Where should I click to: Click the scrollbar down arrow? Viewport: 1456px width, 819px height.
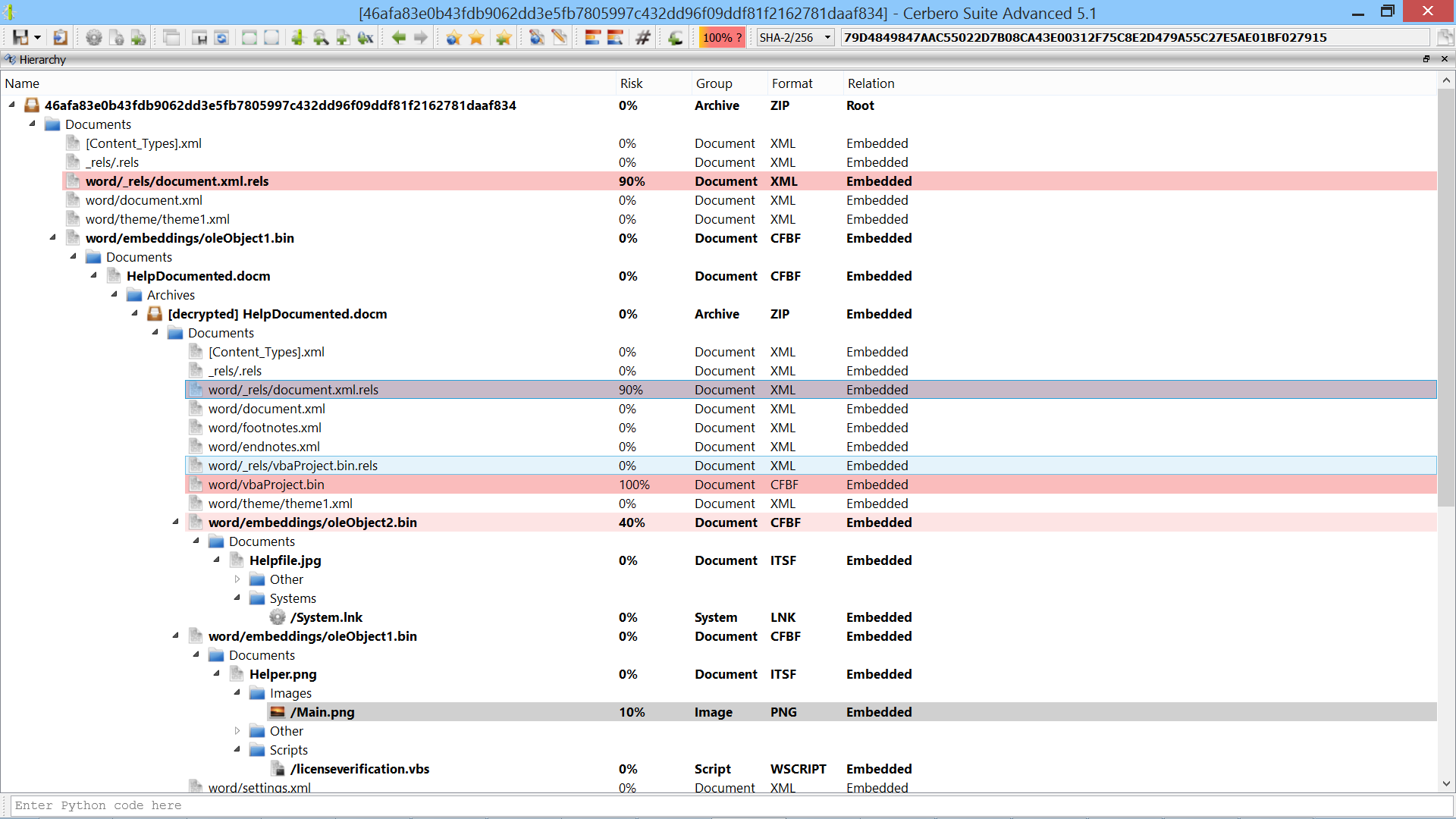1446,784
